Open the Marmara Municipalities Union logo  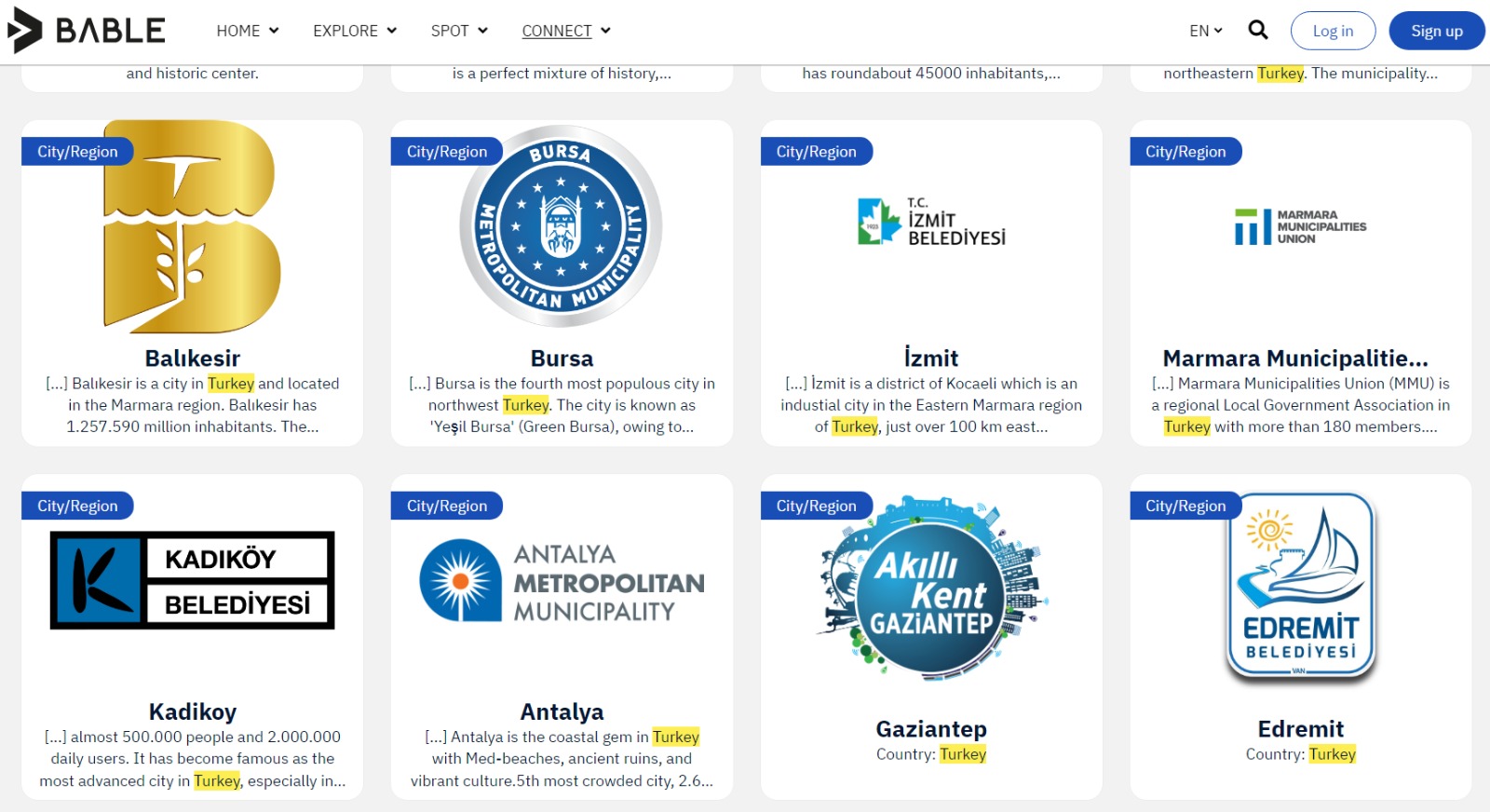[x=1300, y=226]
